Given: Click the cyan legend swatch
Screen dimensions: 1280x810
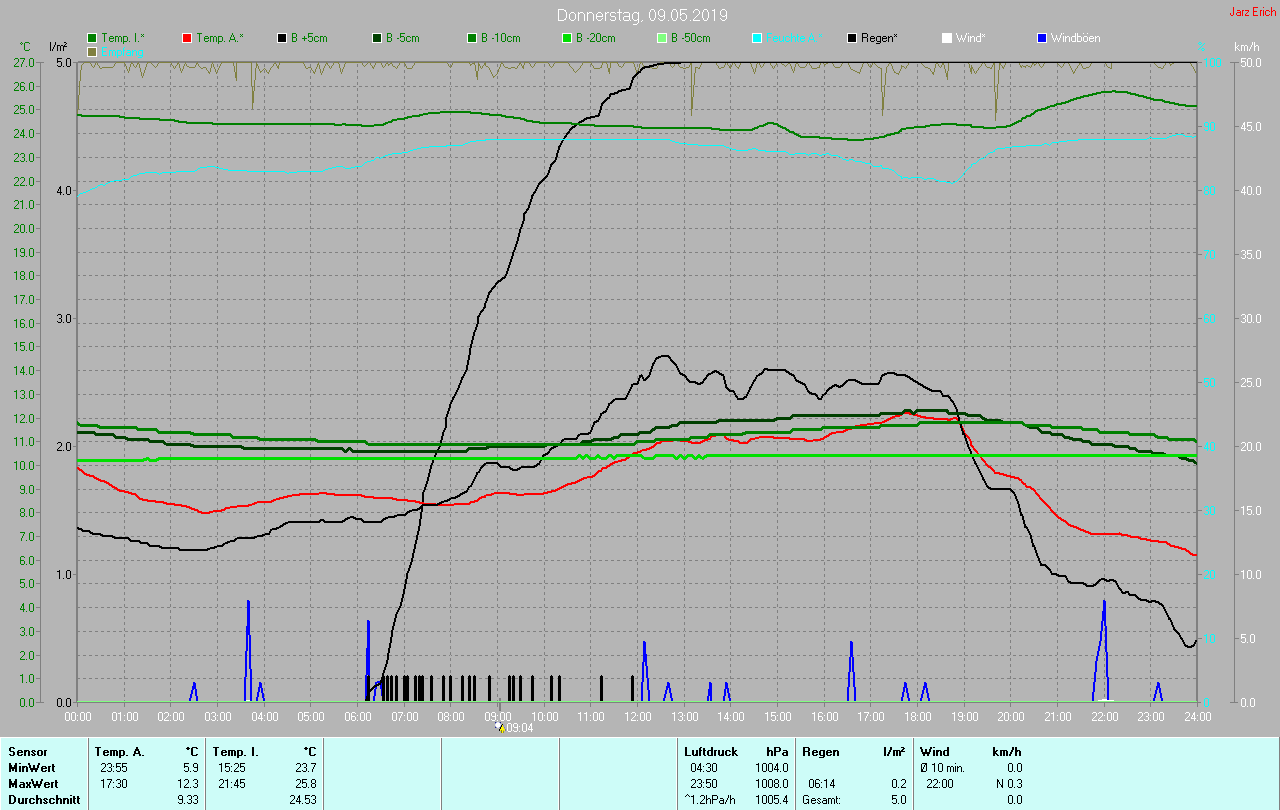Looking at the screenshot, I should coord(757,38).
